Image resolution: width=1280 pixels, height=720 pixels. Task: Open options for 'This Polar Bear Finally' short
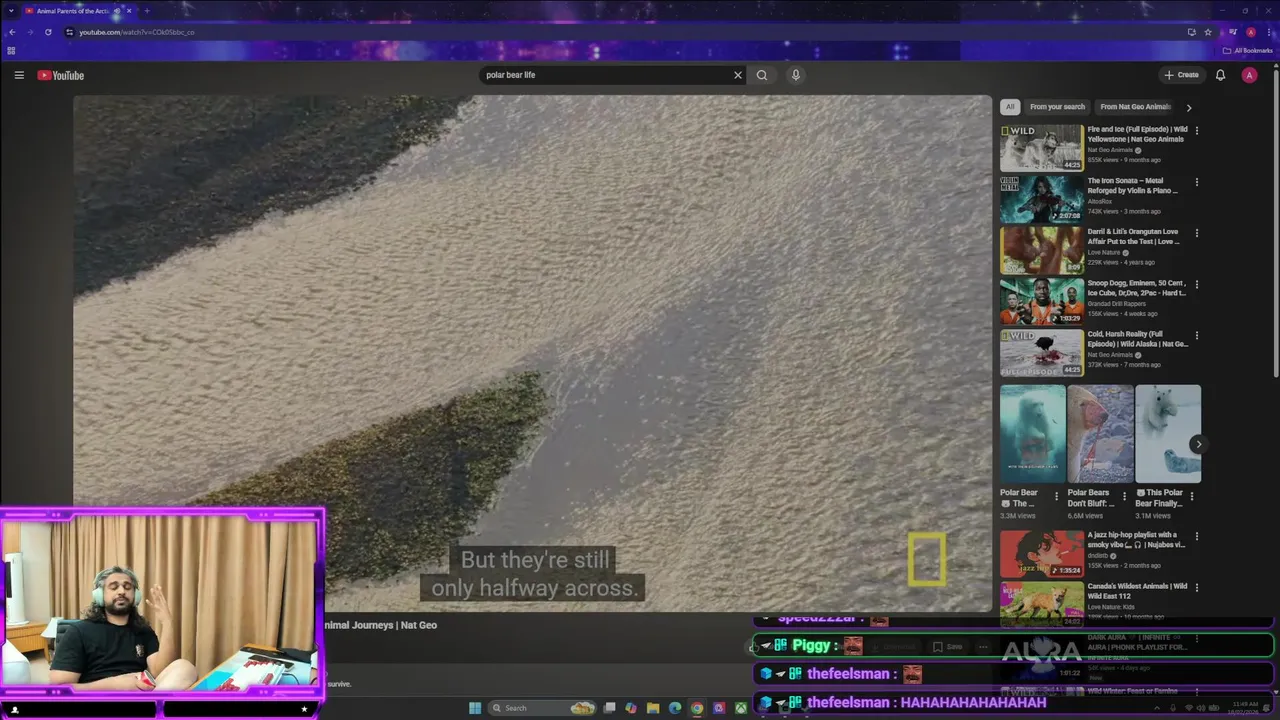click(x=1192, y=495)
